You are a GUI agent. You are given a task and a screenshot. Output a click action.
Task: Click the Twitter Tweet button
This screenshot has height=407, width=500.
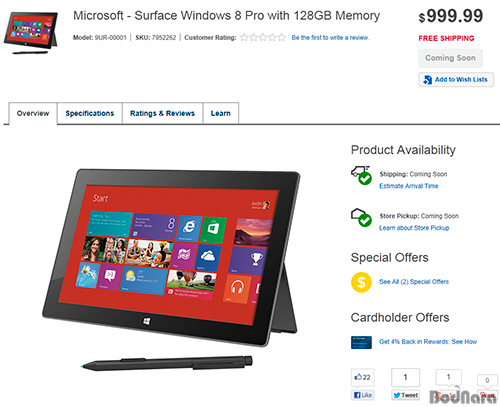coord(405,395)
